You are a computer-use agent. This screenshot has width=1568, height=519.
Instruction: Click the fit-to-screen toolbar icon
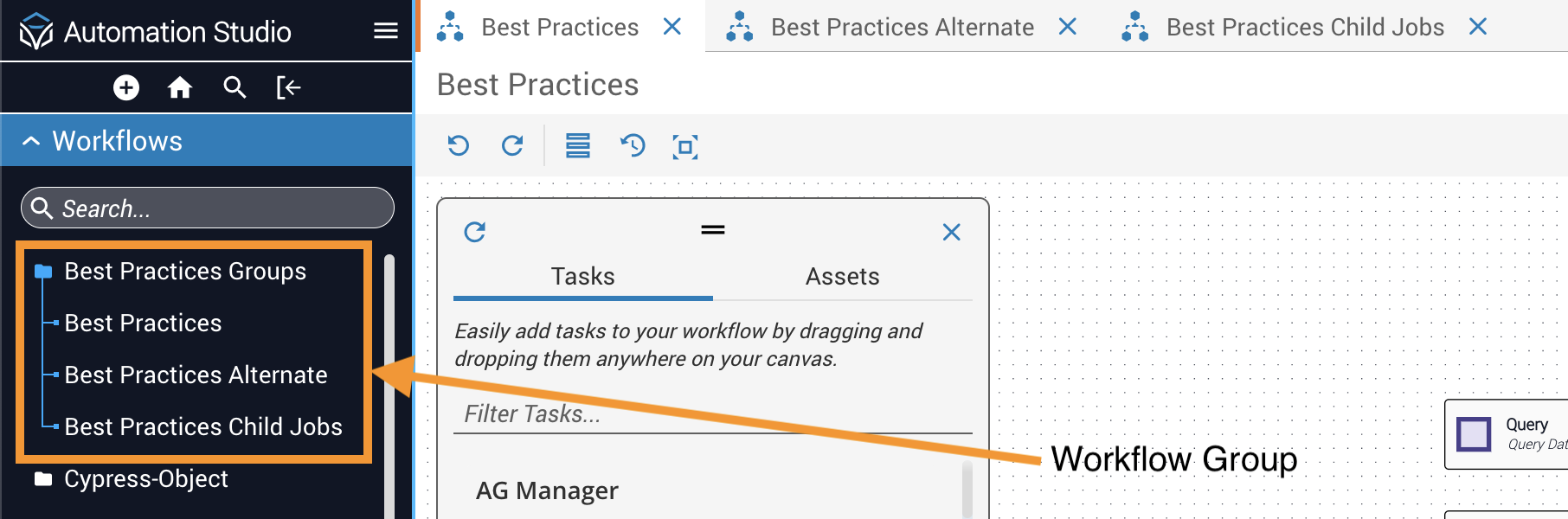coord(685,146)
